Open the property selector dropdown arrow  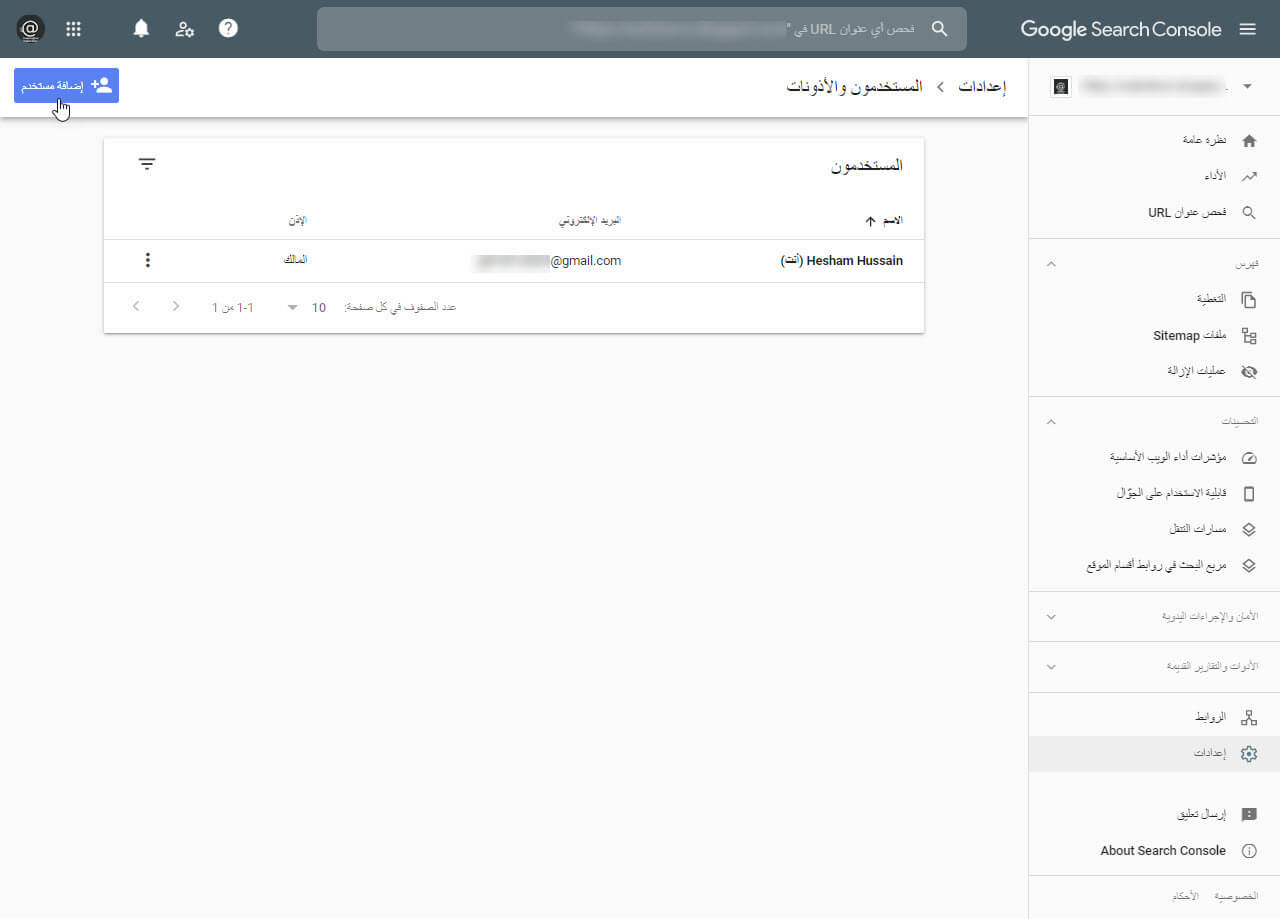click(1247, 87)
